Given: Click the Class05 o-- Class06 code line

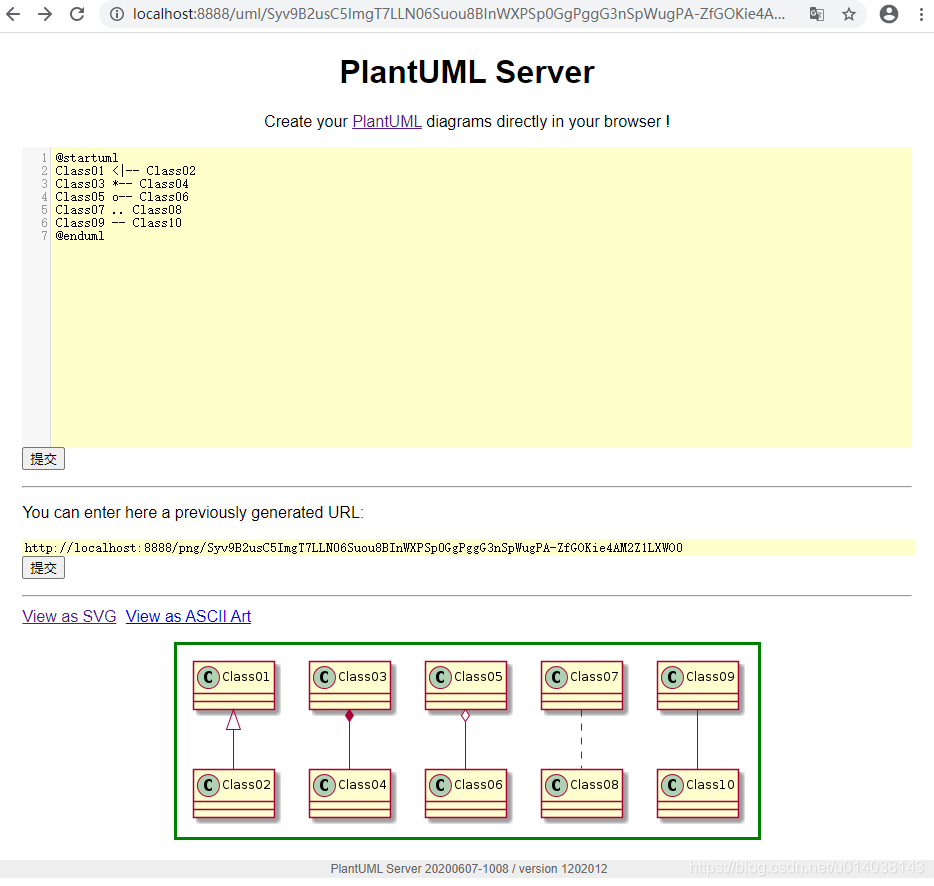Looking at the screenshot, I should point(122,197).
